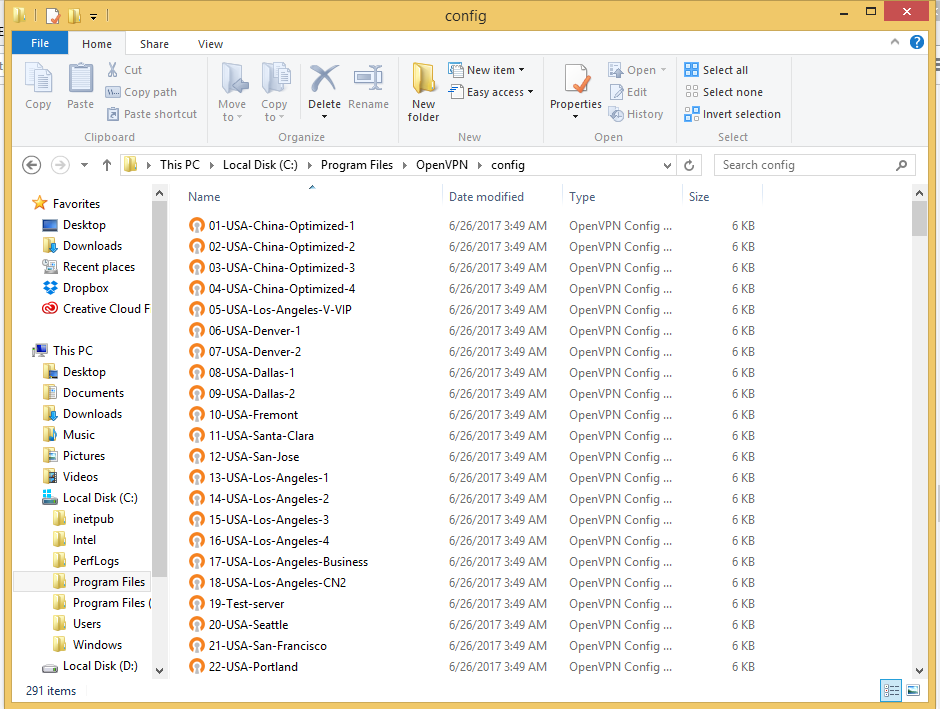Switch to the Home ribbon tab

pos(97,44)
